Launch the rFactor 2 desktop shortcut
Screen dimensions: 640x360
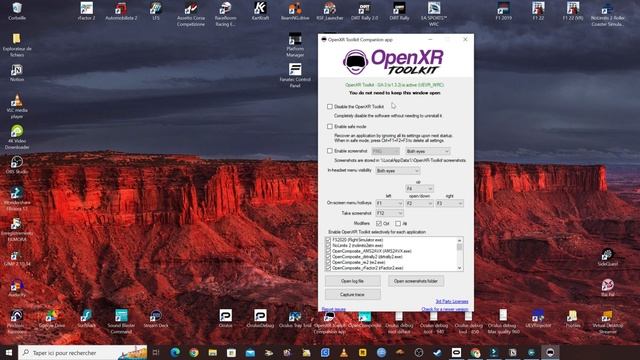point(87,11)
